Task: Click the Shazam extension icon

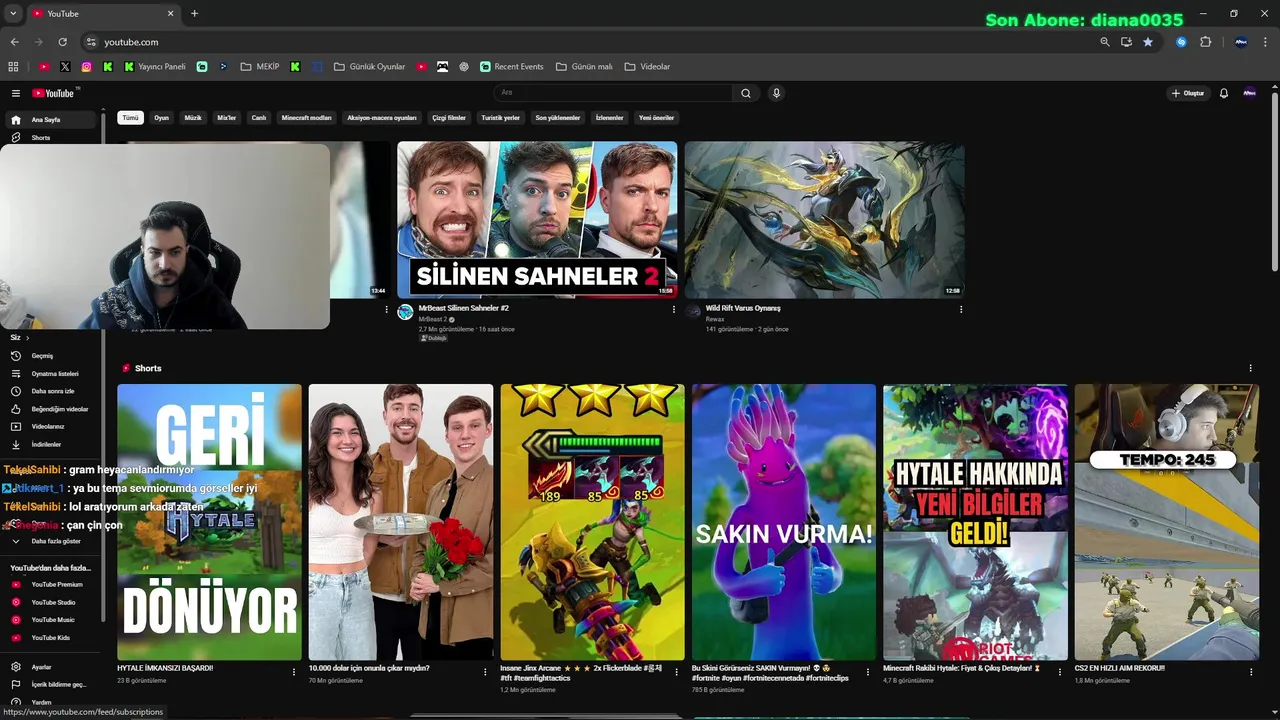Action: 1181,42
